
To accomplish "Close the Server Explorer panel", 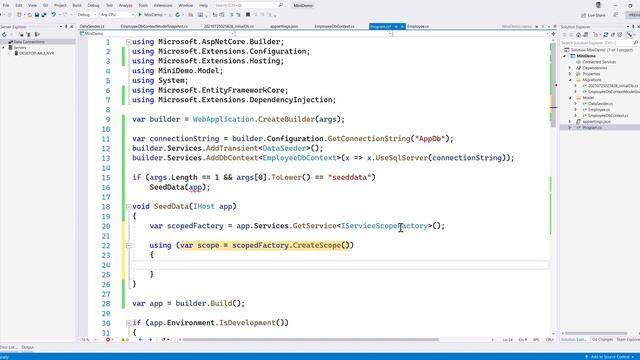I will click(x=72, y=27).
